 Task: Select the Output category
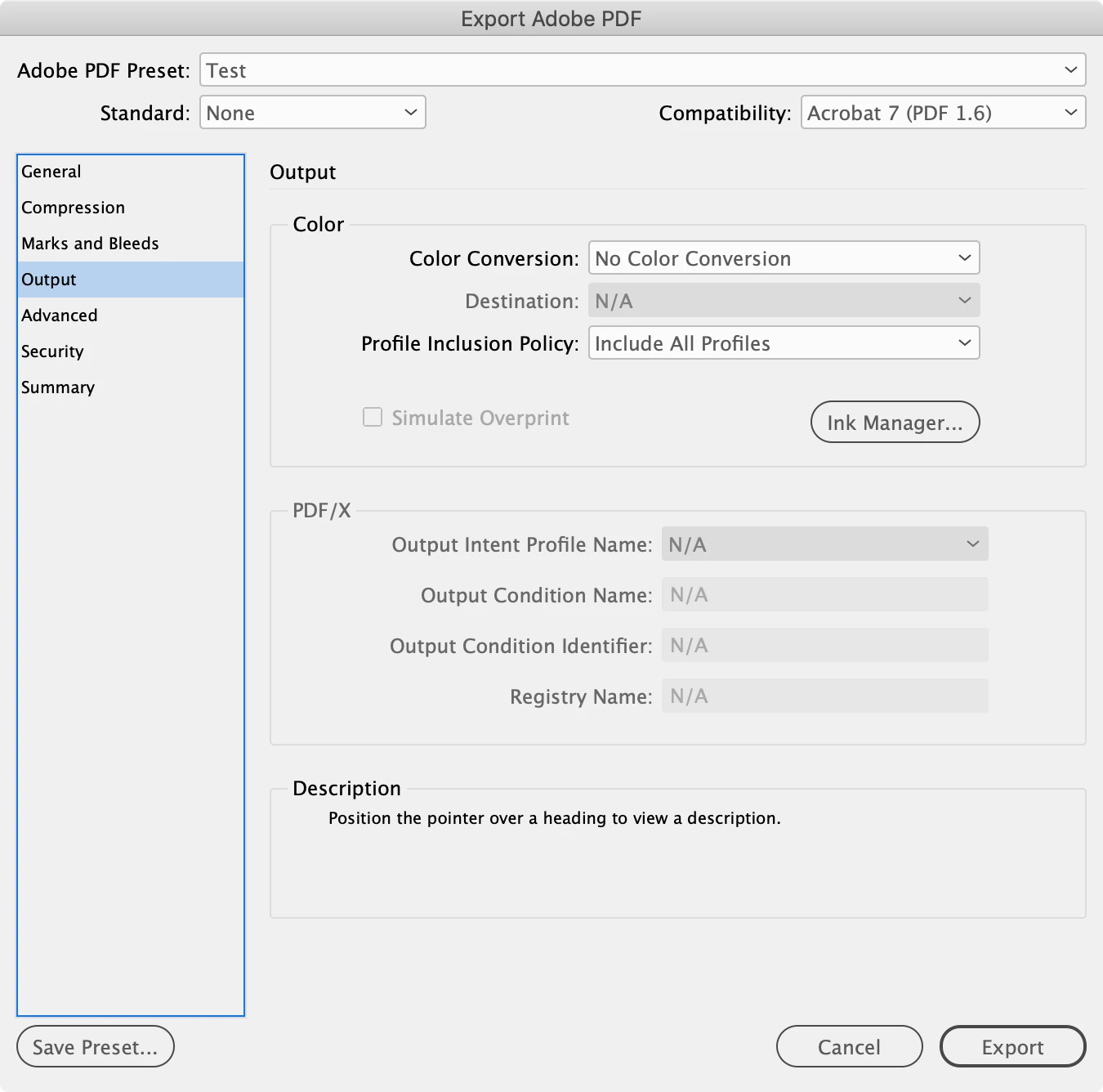click(x=131, y=280)
